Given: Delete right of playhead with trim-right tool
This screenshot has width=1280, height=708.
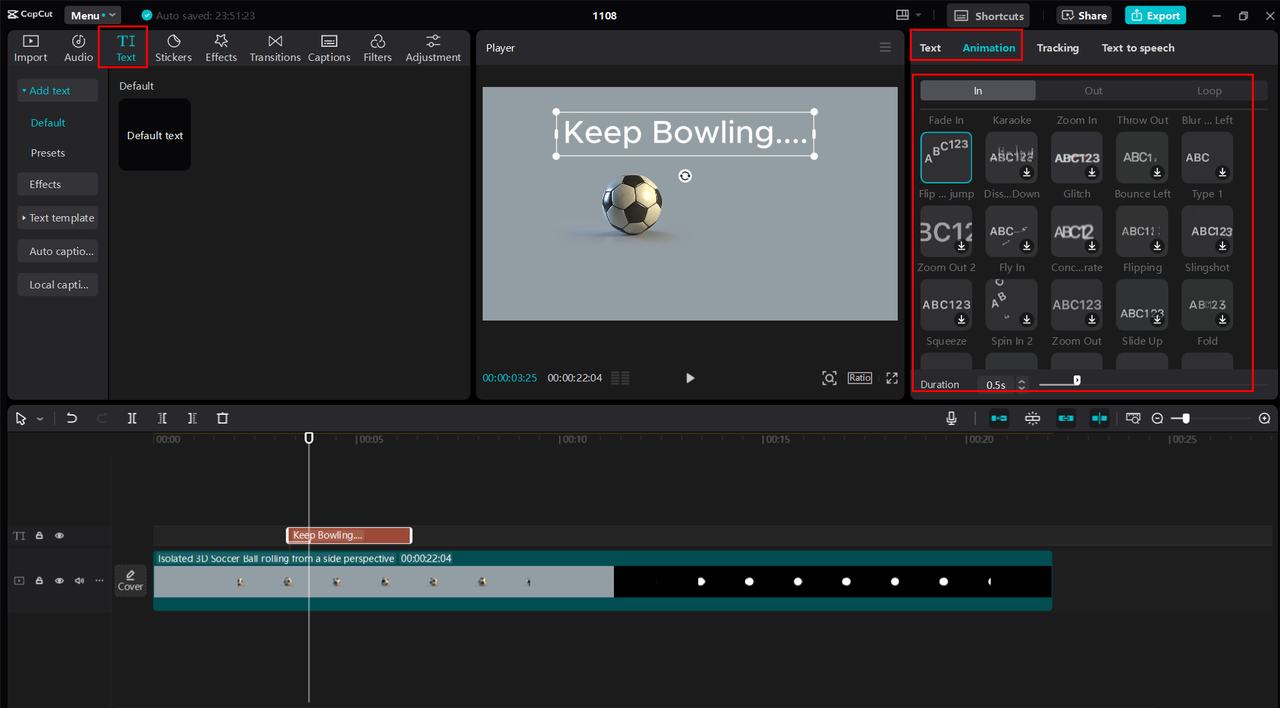Looking at the screenshot, I should click(192, 418).
